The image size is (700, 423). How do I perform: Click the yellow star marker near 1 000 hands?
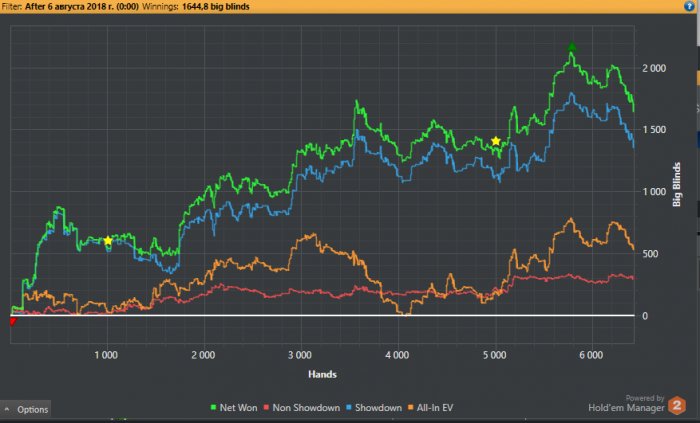point(108,241)
